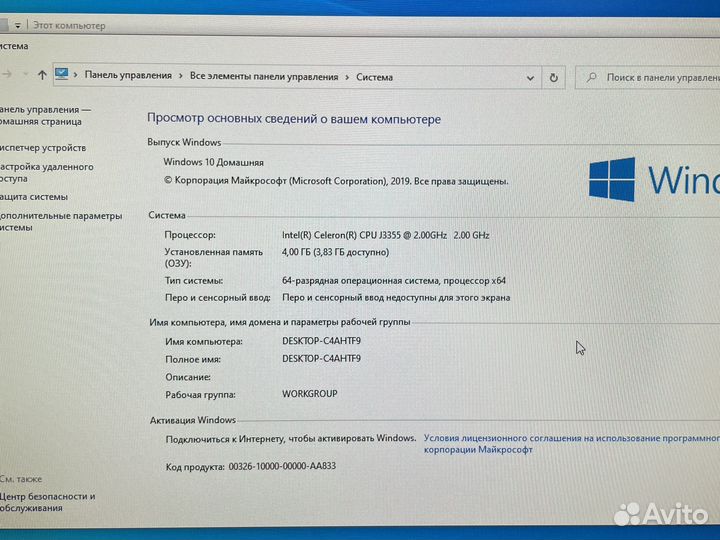The image size is (720, 540).
Task: Click Имя компьютера value DESKTOP-C4AHTF9
Action: point(321,341)
